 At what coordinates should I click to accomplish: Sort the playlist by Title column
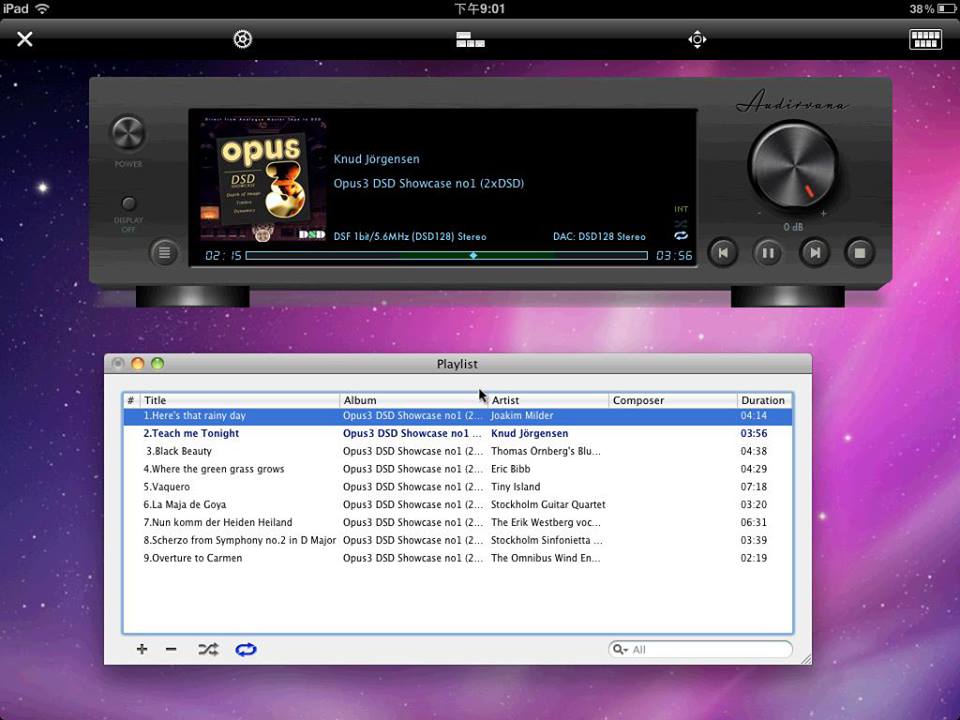(239, 400)
